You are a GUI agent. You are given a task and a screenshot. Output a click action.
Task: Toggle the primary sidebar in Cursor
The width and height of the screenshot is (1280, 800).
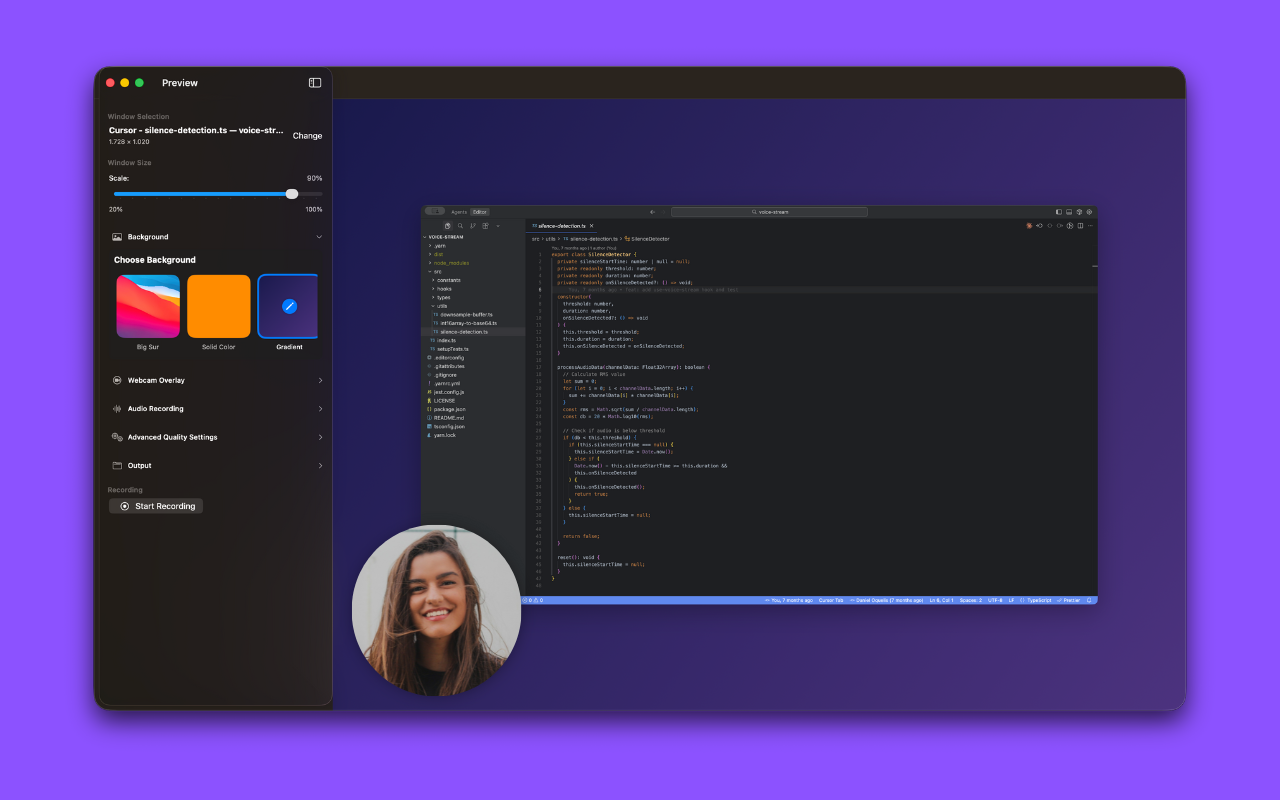click(x=1059, y=211)
